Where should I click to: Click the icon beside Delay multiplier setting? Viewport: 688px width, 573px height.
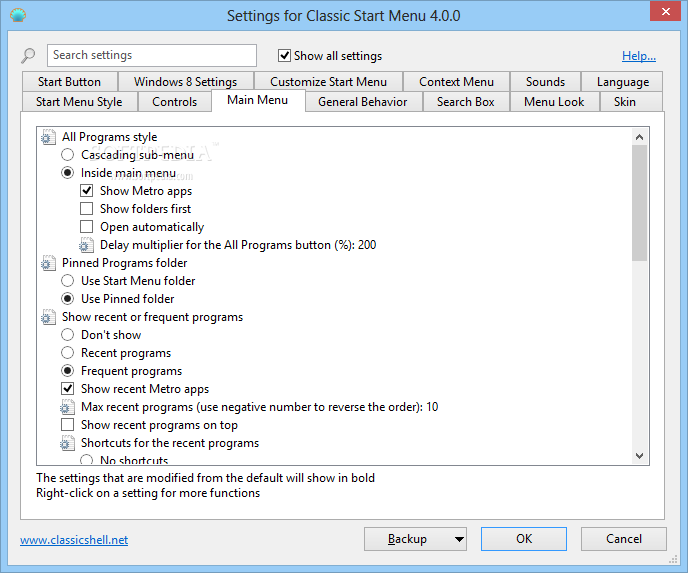tap(86, 245)
